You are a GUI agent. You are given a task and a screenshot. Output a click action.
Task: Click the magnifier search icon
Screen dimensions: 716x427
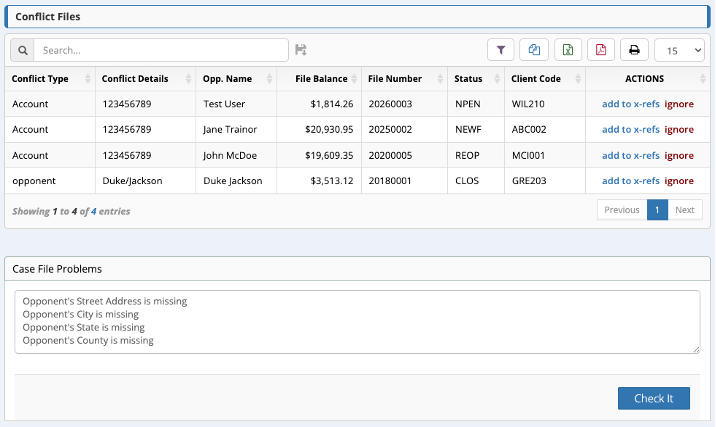click(22, 50)
